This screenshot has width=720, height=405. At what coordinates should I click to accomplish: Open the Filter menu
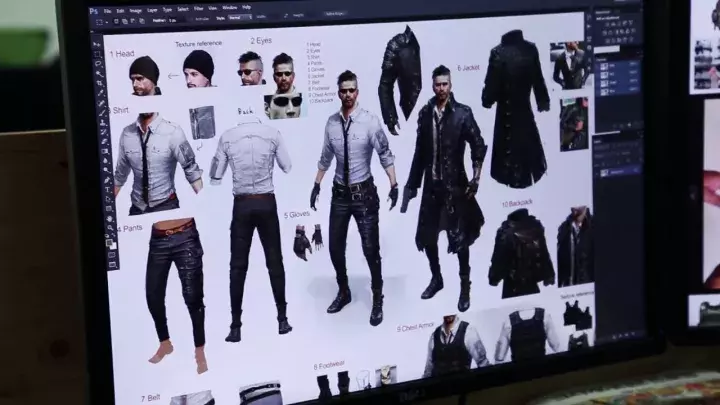click(x=198, y=9)
